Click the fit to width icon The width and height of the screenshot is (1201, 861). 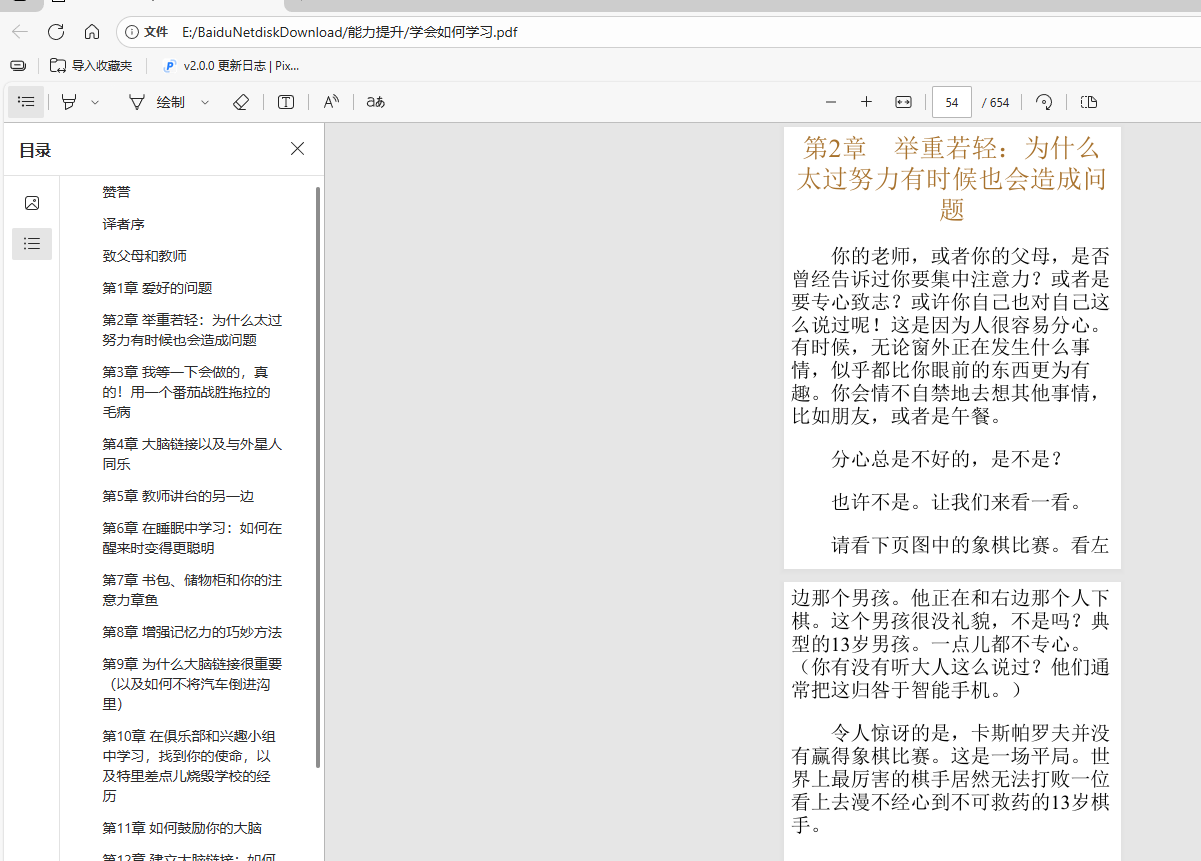(x=903, y=102)
